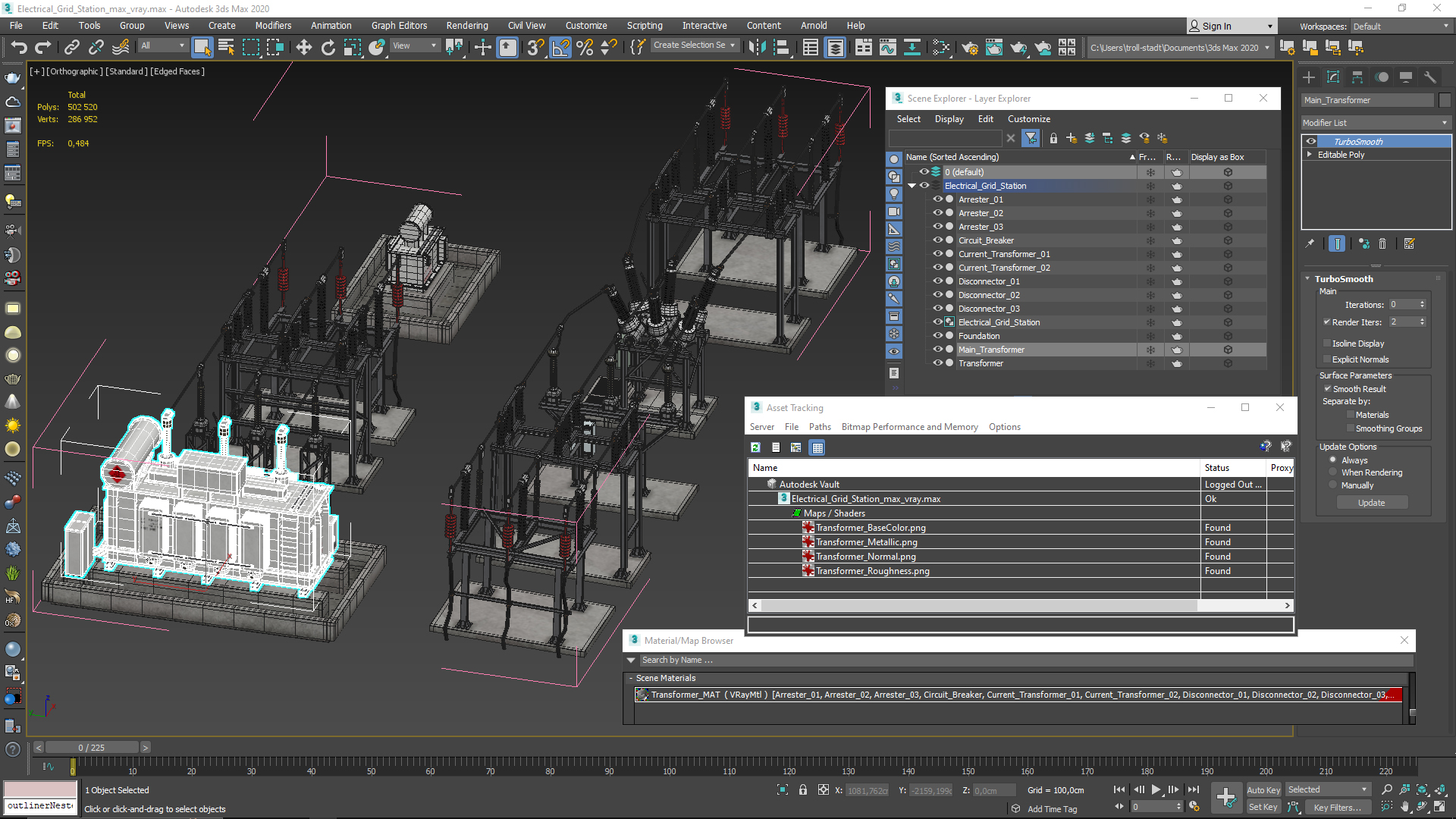The height and width of the screenshot is (819, 1456).
Task: Select Transformer_Normal.png in Asset Tracking
Action: pyautogui.click(x=866, y=557)
